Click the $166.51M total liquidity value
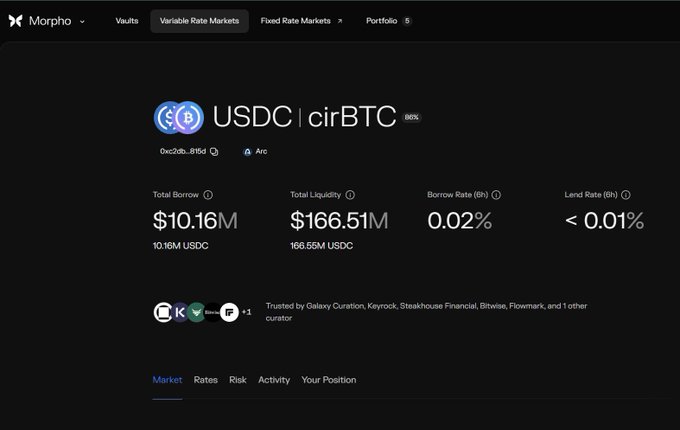Viewport: 680px width, 430px height. click(339, 221)
